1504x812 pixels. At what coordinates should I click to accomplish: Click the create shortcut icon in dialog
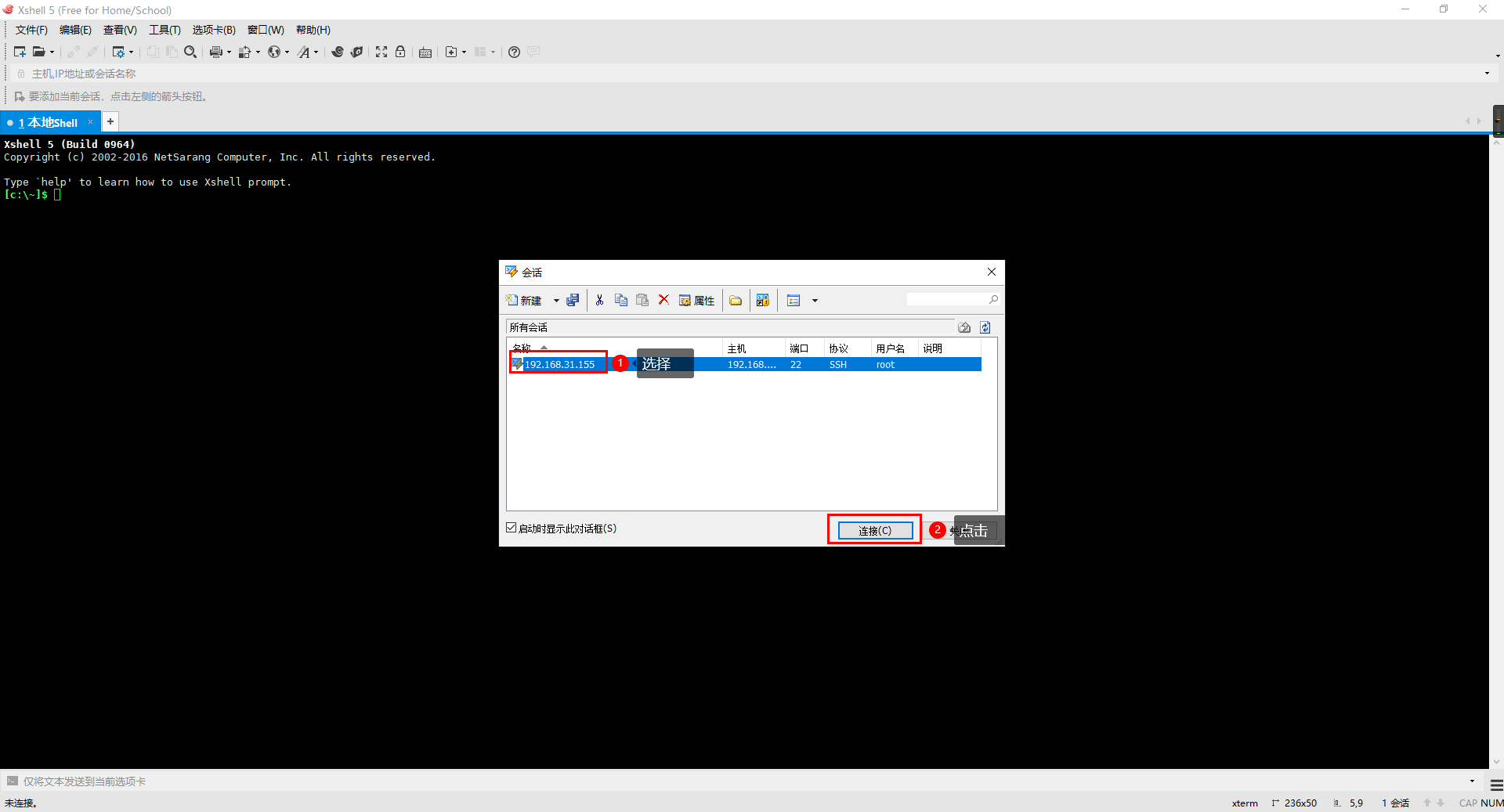point(763,300)
